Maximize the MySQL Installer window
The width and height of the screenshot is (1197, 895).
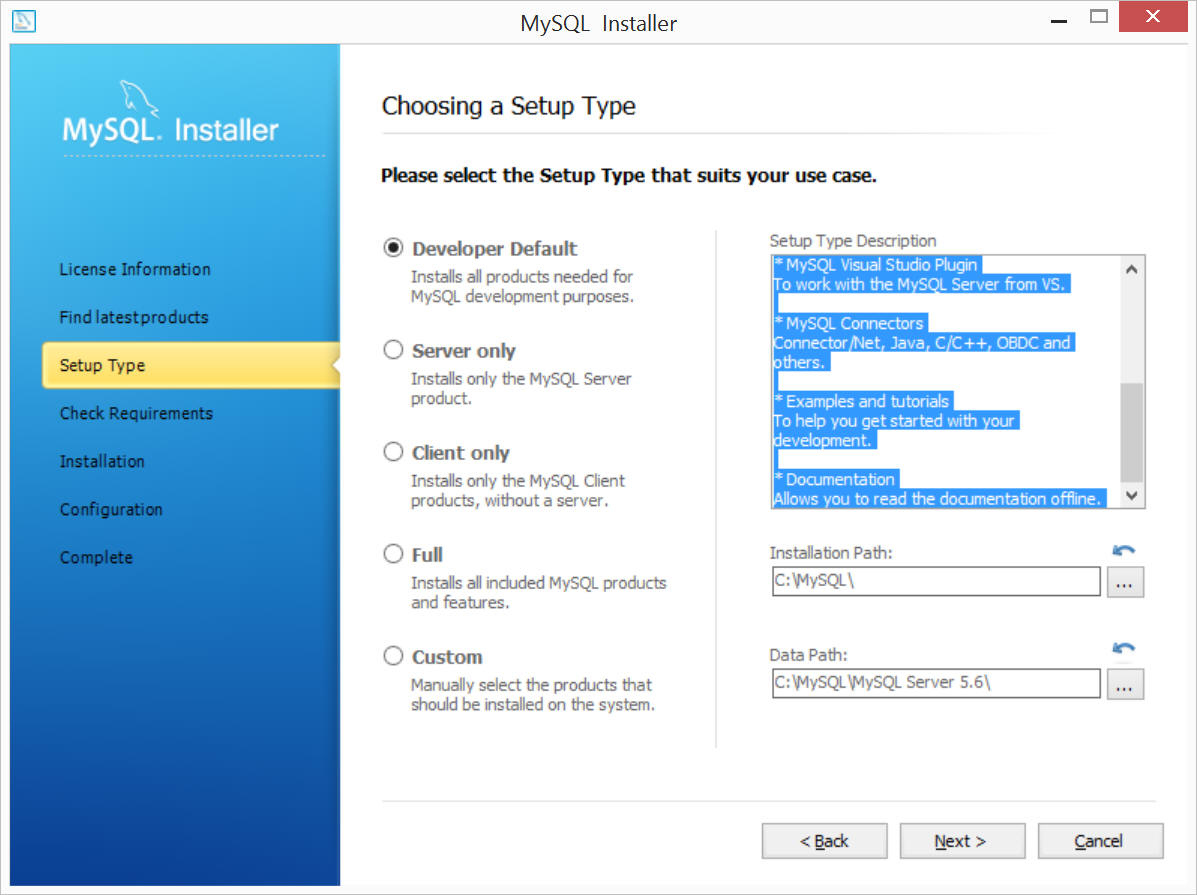click(1099, 17)
